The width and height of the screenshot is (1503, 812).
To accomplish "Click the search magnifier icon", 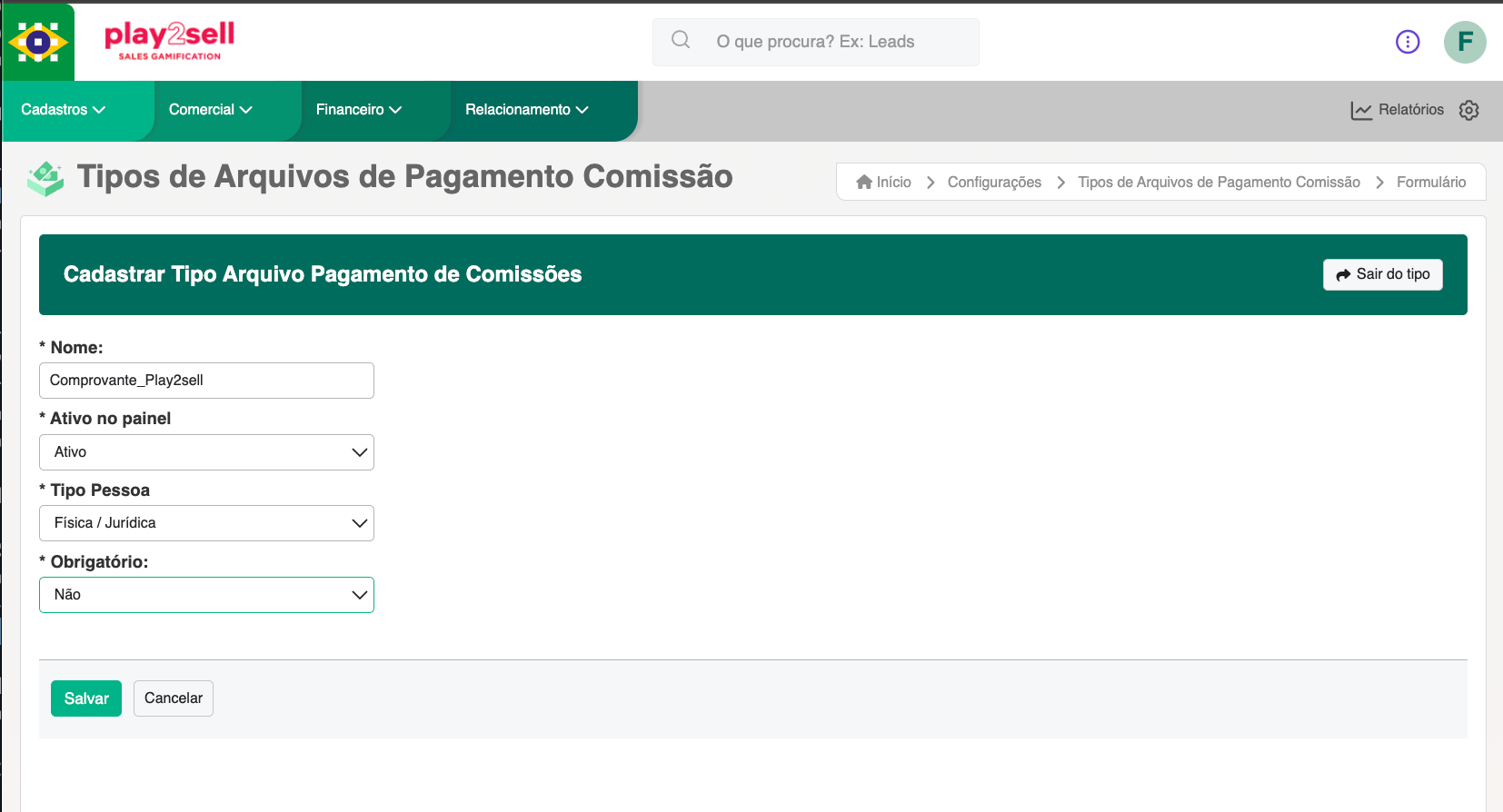I will click(681, 40).
